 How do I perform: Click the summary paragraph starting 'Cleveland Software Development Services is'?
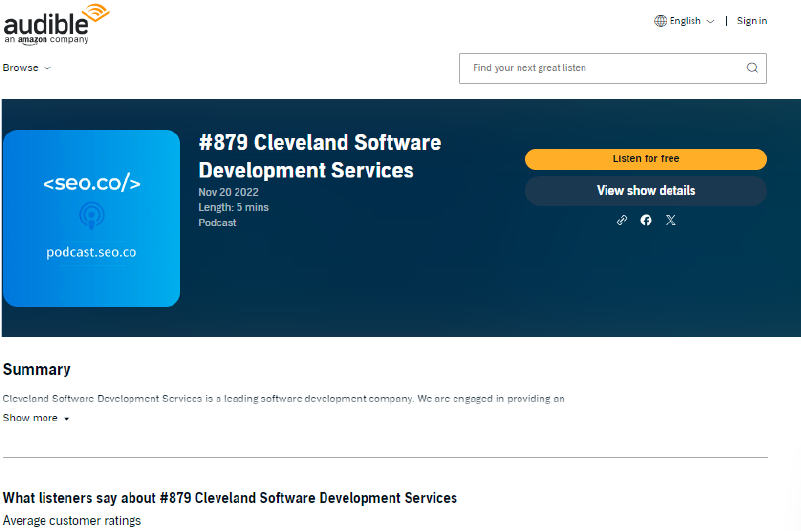pyautogui.click(x=284, y=399)
